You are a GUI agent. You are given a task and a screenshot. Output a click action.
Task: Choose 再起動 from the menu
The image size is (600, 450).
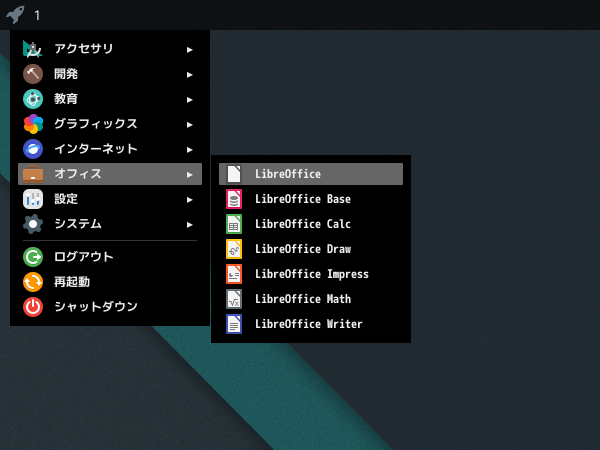pyautogui.click(x=110, y=282)
